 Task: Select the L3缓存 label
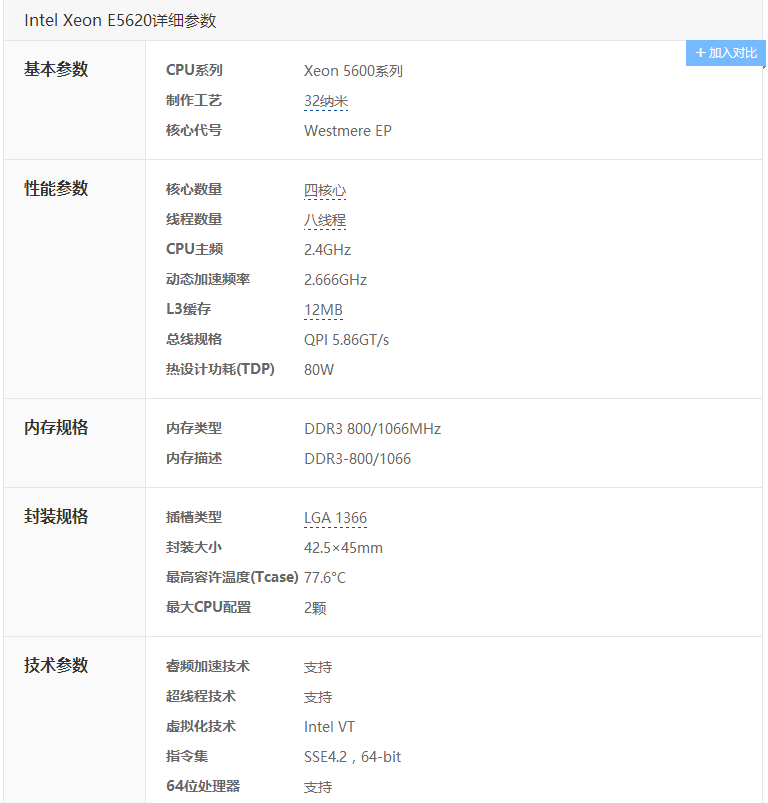(188, 309)
